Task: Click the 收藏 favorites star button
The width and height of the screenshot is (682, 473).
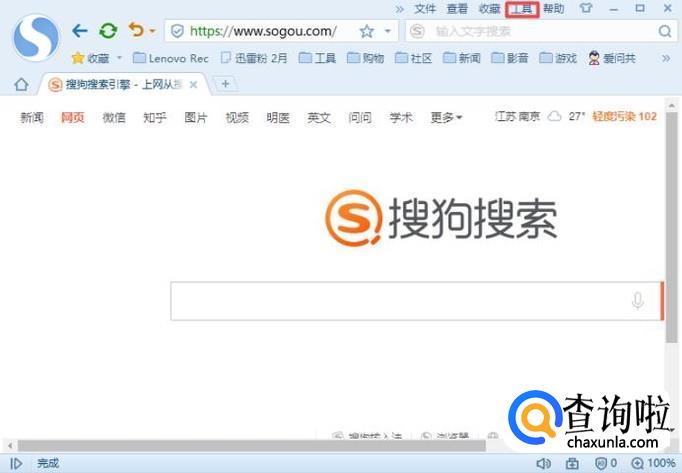Action: point(90,58)
